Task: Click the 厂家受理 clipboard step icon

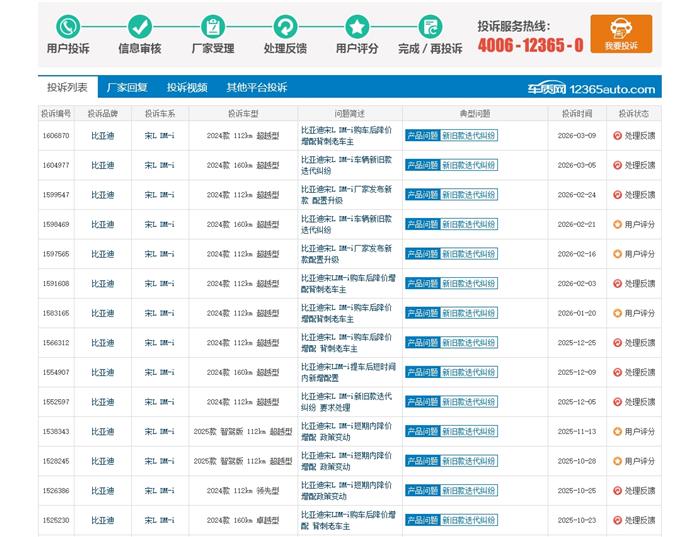Action: pos(212,26)
